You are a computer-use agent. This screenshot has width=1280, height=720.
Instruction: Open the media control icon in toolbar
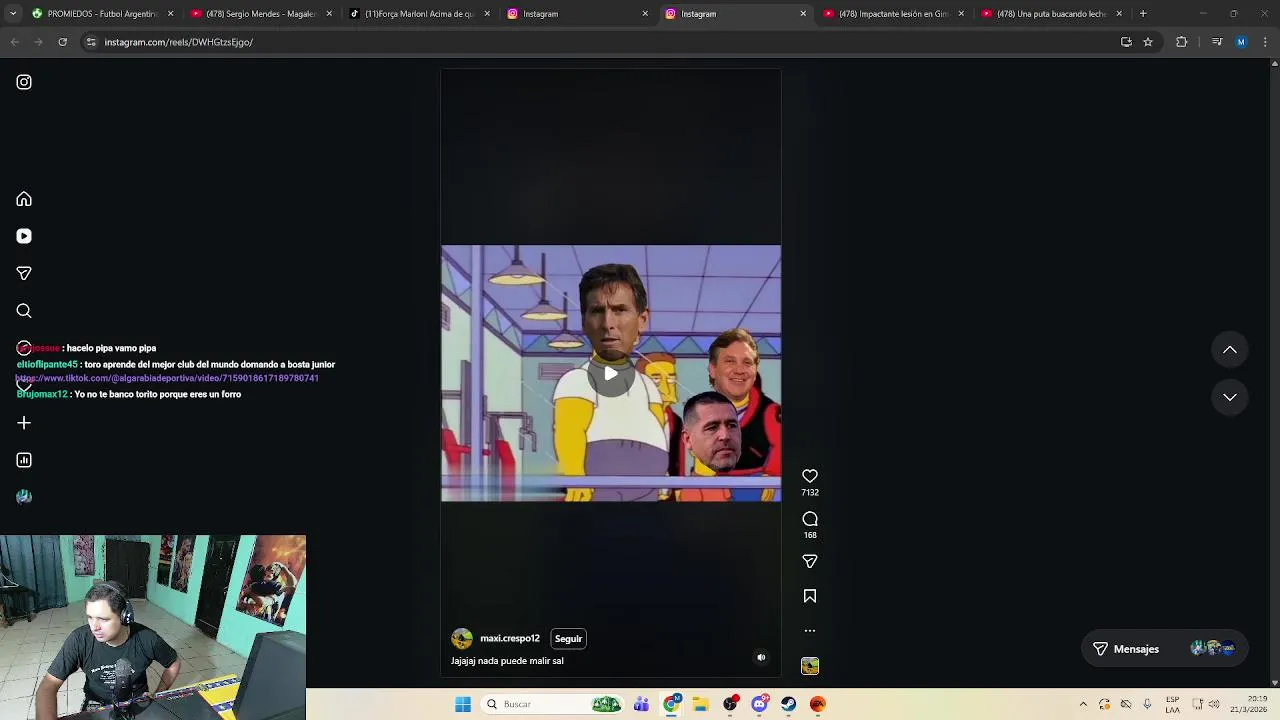[1217, 42]
